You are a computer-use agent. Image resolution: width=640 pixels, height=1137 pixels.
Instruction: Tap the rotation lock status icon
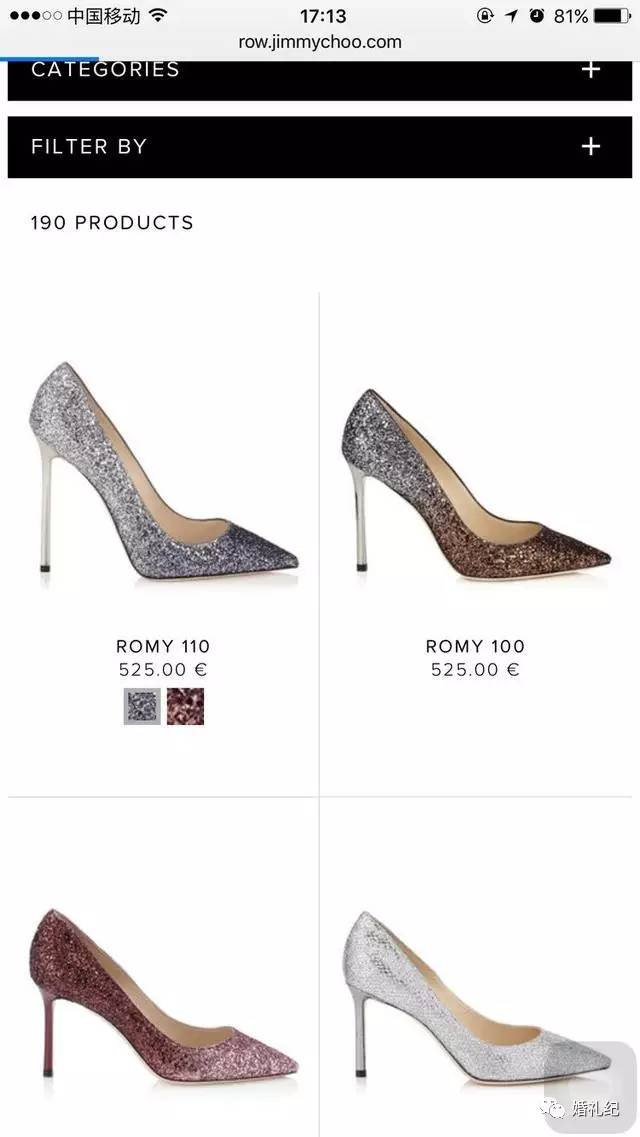pos(485,15)
